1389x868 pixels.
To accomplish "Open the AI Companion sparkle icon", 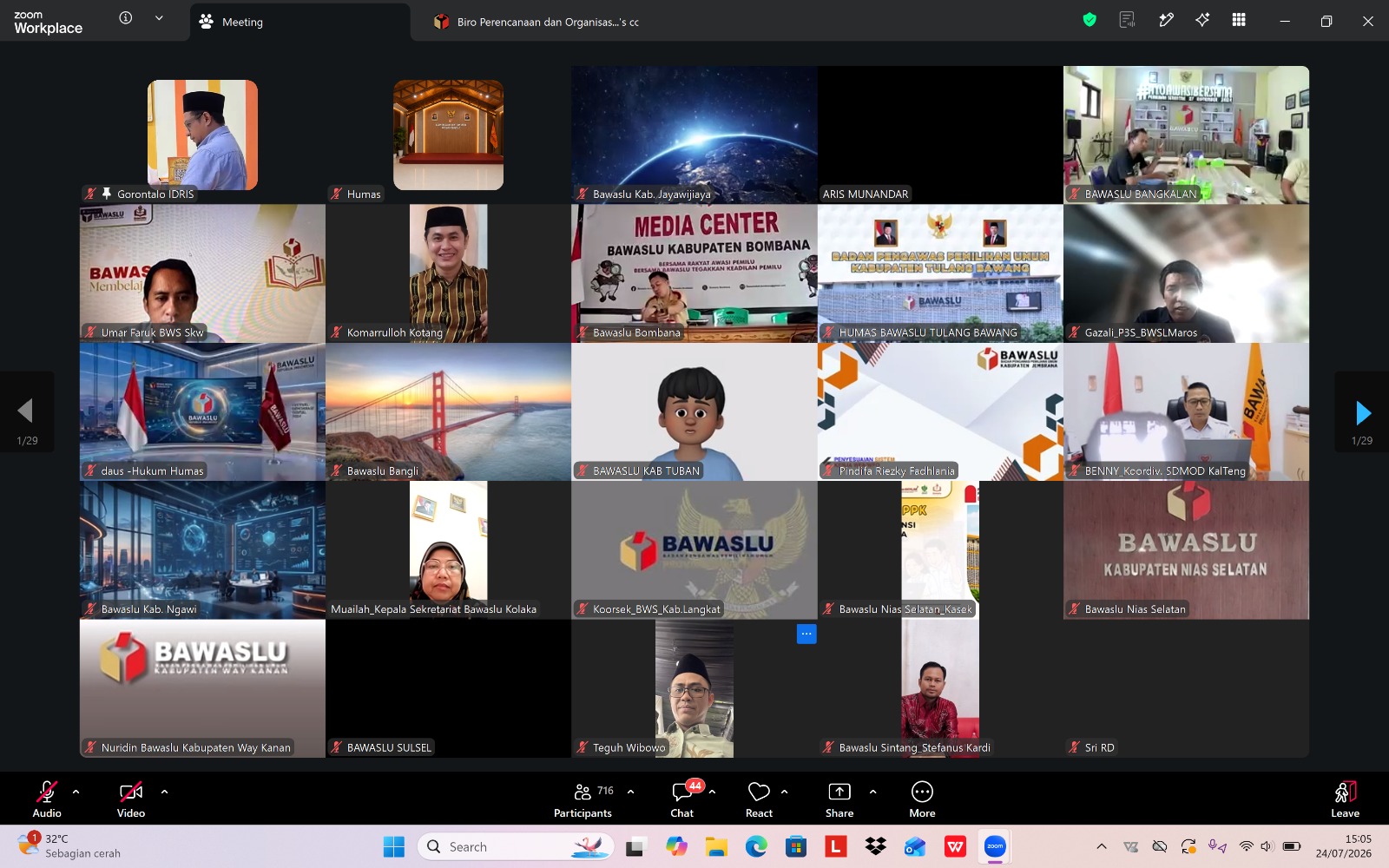I will pos(1202,20).
